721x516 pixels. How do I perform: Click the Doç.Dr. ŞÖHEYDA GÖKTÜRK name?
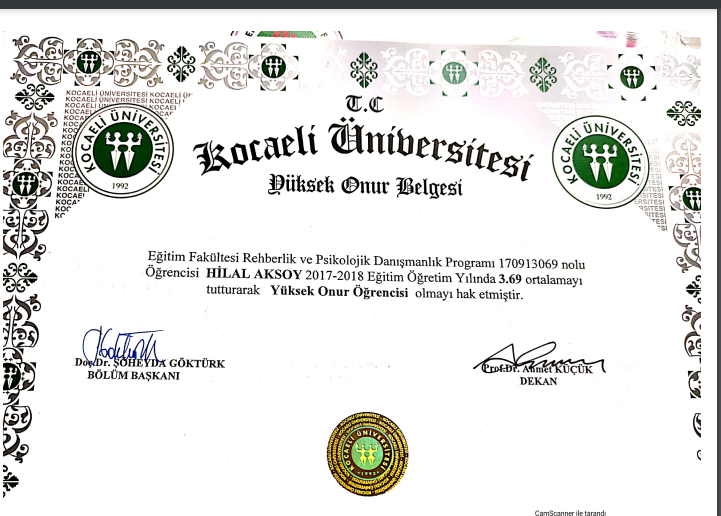tap(150, 363)
